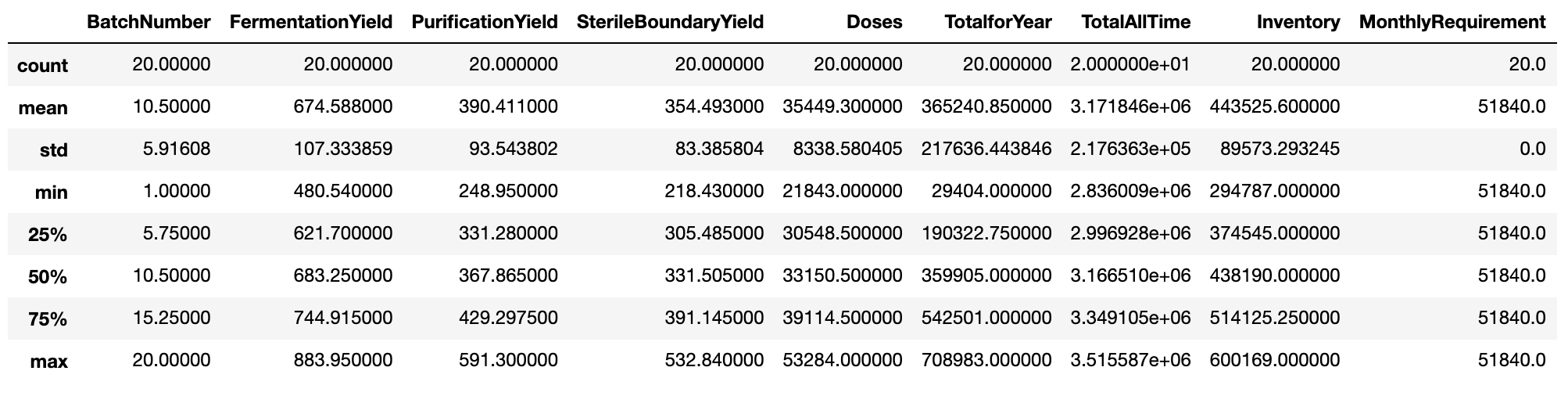Select the 25% row label
Screen dimensions: 1568x396
[48, 234]
